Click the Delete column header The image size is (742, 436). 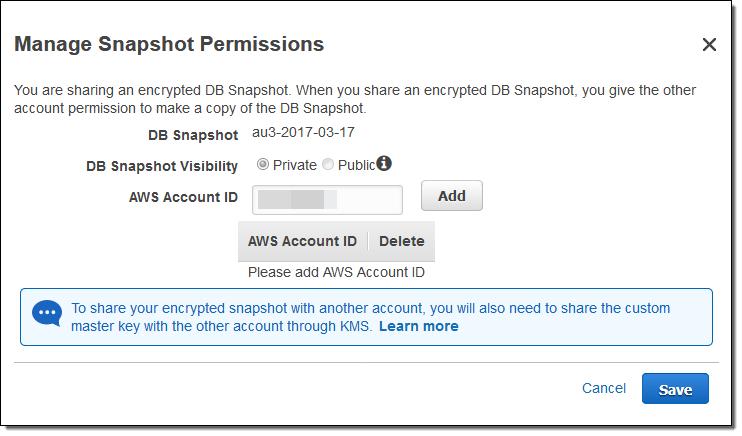click(x=401, y=241)
